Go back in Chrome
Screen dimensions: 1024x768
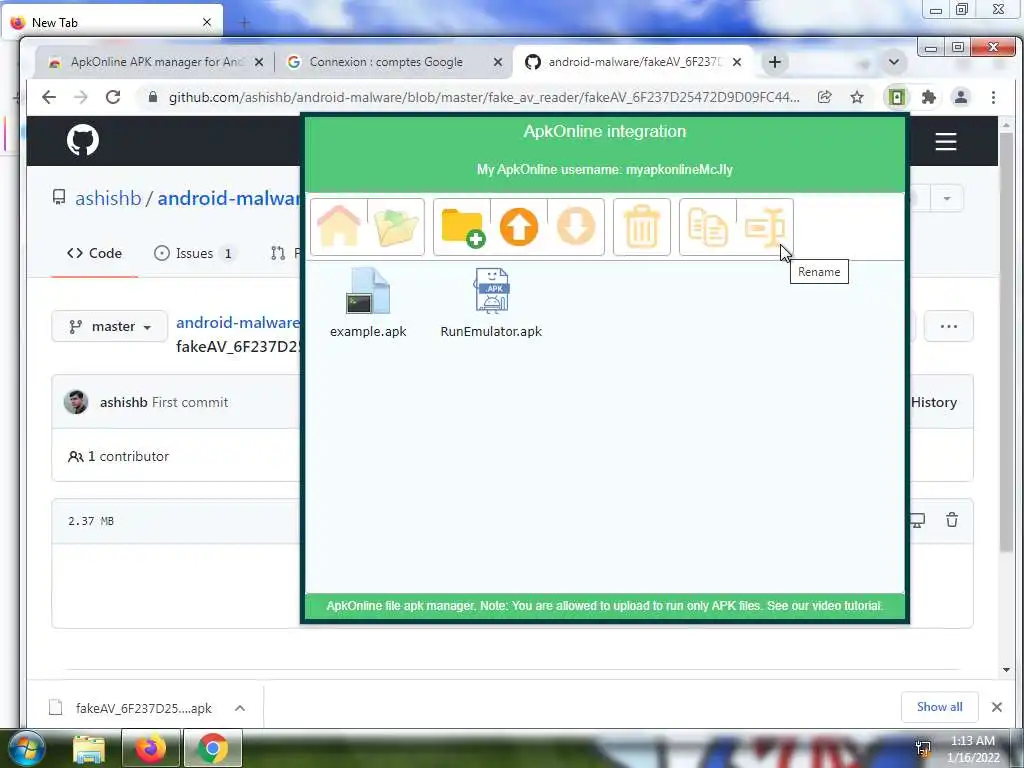point(49,97)
